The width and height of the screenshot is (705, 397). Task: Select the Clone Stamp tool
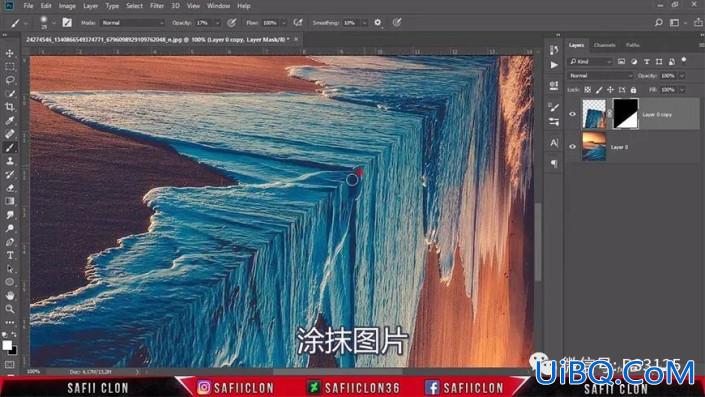click(x=9, y=161)
